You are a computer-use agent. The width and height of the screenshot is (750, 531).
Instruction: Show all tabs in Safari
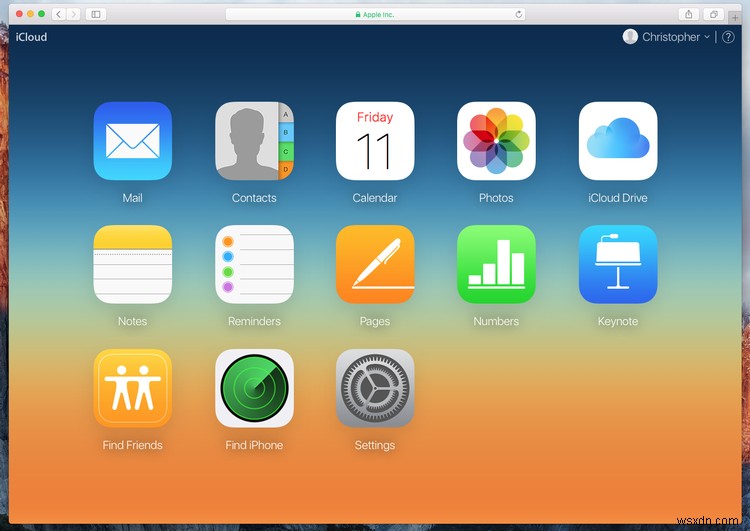tap(713, 14)
